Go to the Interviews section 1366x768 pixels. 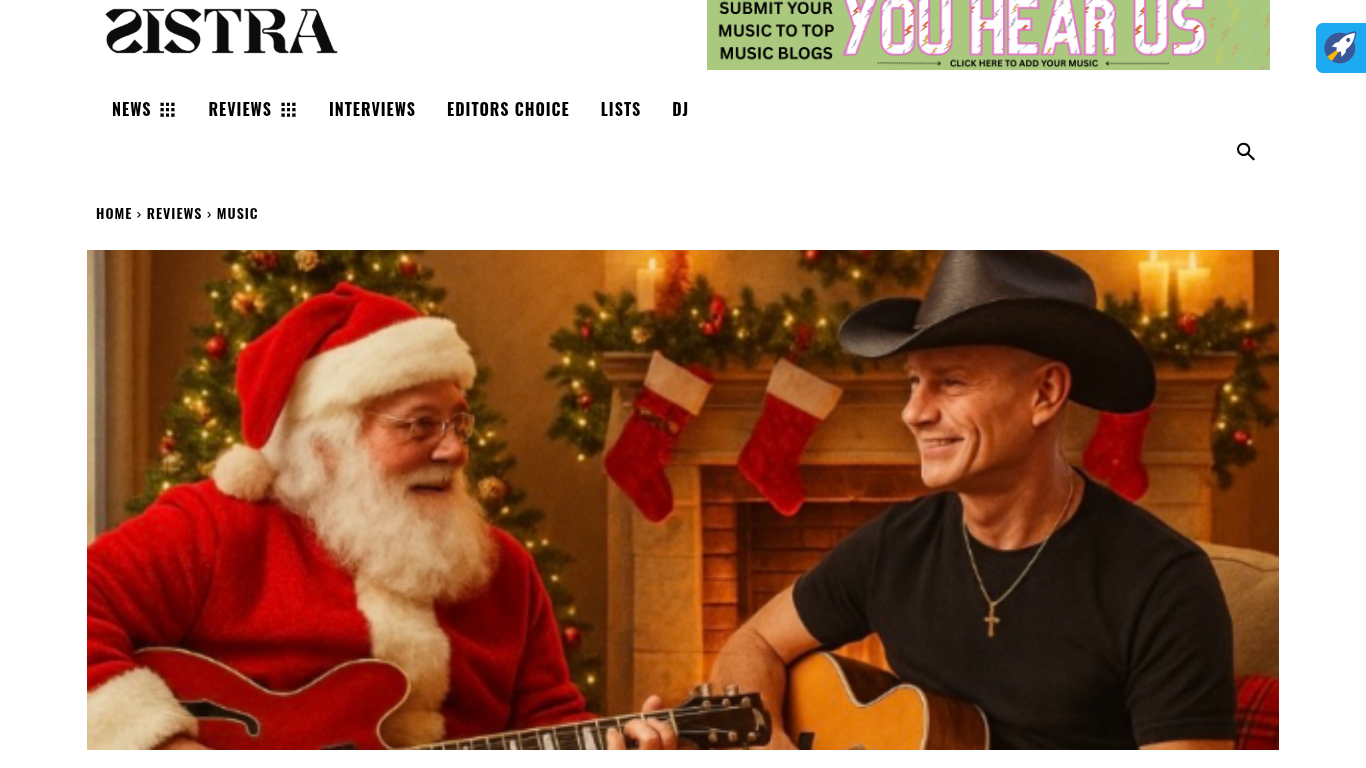point(372,109)
